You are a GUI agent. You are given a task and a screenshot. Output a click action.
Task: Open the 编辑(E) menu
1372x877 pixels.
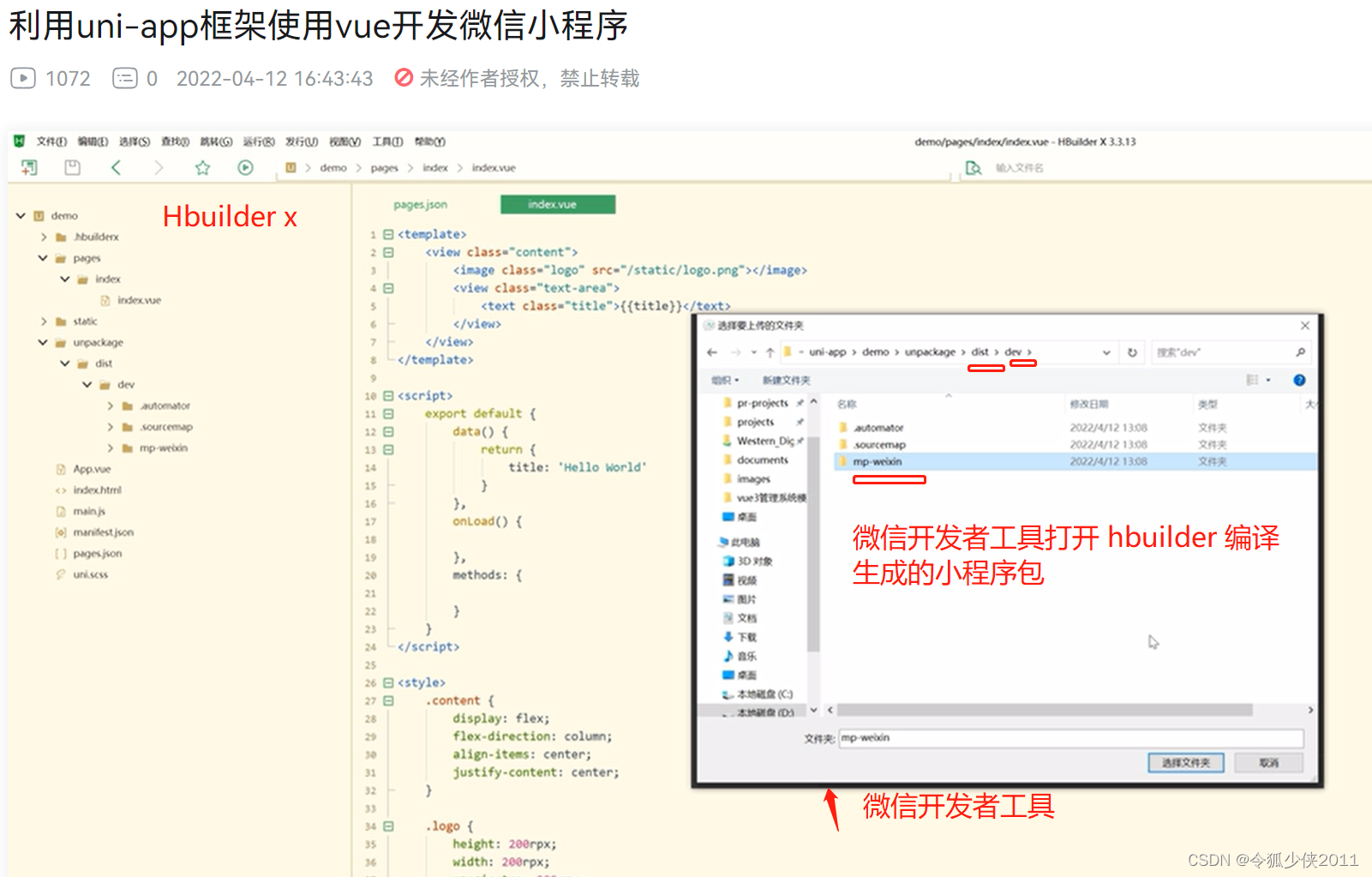pyautogui.click(x=93, y=141)
